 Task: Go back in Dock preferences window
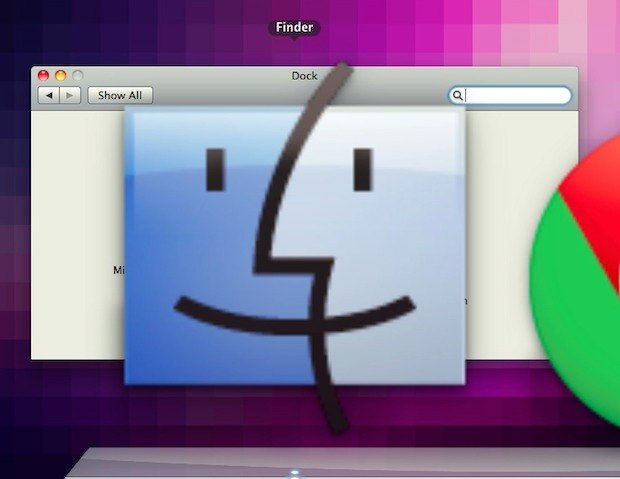coord(49,95)
